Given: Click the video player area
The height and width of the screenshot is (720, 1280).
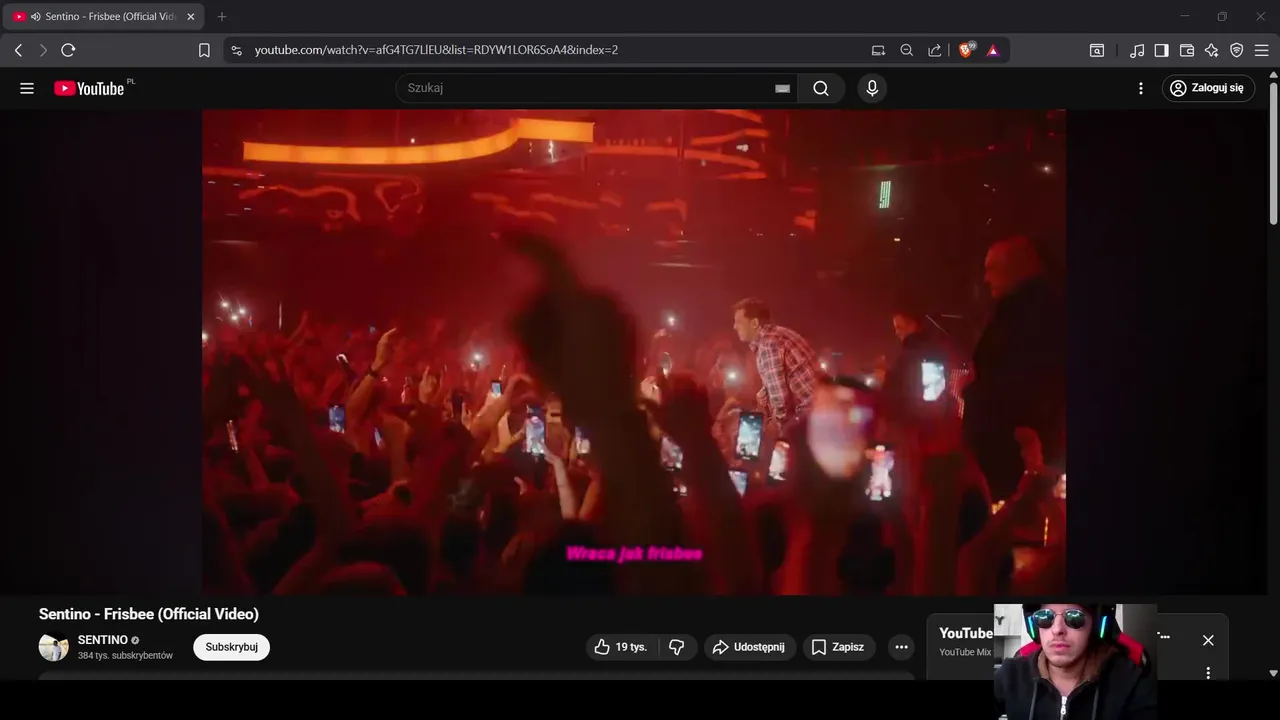Looking at the screenshot, I should pos(634,352).
